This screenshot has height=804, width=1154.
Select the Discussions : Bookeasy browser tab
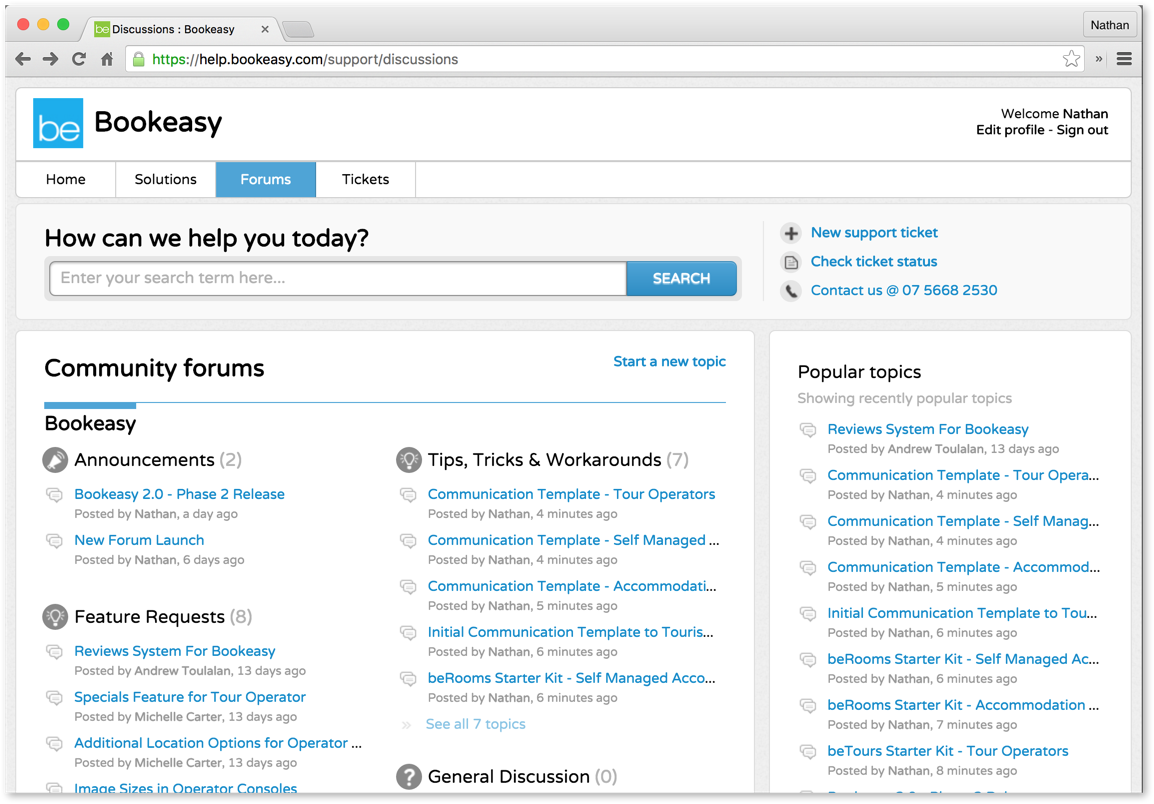coord(180,29)
